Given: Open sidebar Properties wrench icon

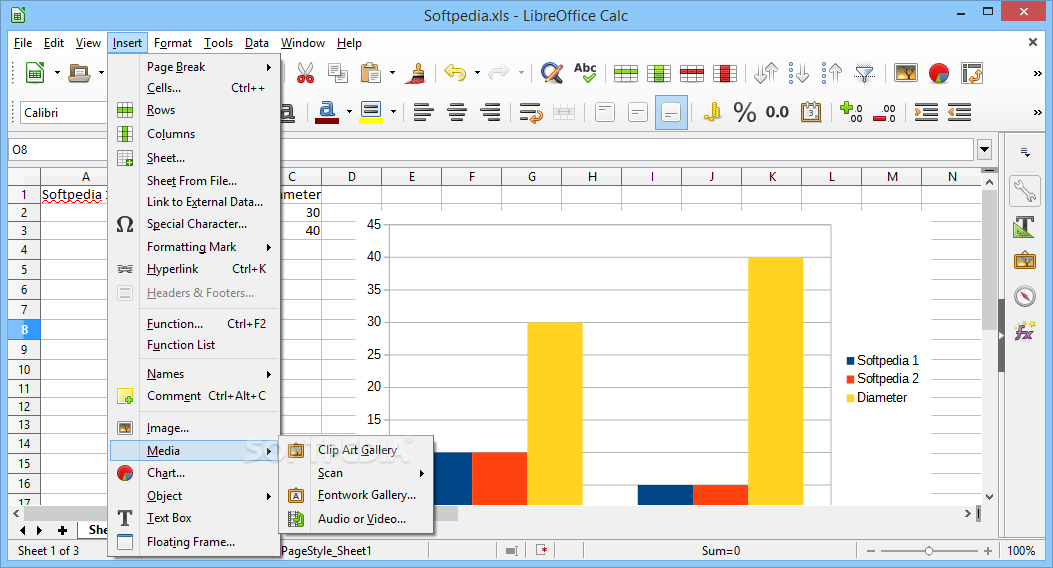Looking at the screenshot, I should pyautogui.click(x=1025, y=191).
